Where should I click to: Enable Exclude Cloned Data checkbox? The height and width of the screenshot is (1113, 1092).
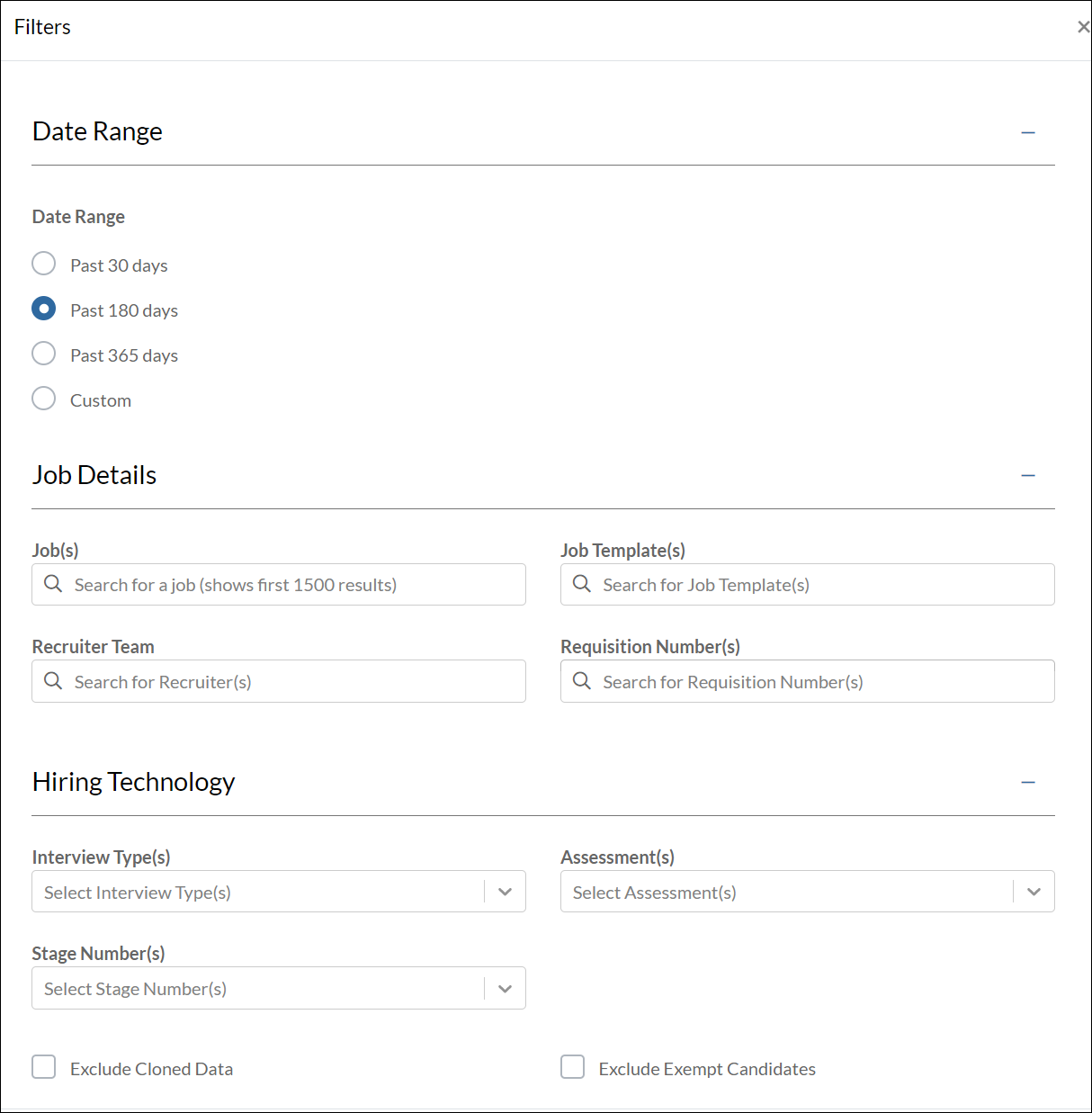tap(44, 1067)
